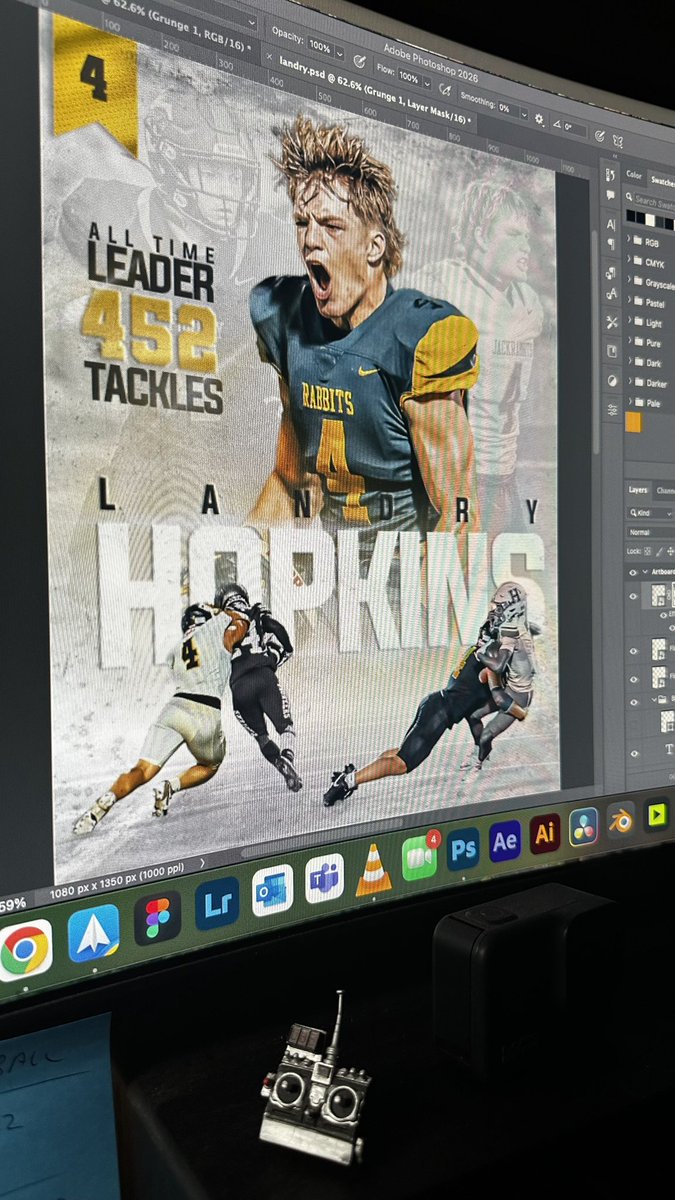Image resolution: width=675 pixels, height=1200 pixels.
Task: Open status bar arrow next to document size
Action: click(x=202, y=862)
